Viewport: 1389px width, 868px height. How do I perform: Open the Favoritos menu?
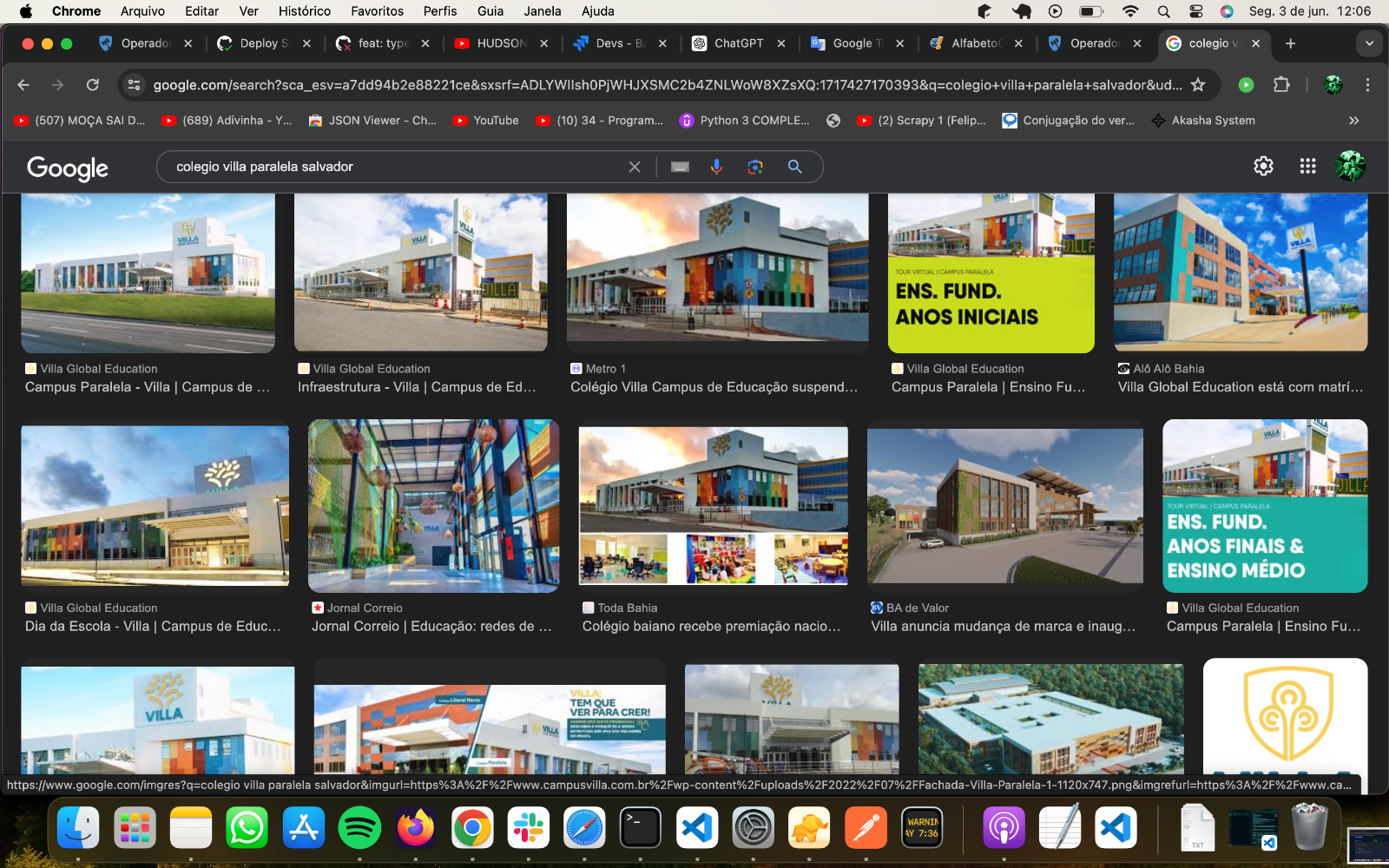[x=378, y=11]
